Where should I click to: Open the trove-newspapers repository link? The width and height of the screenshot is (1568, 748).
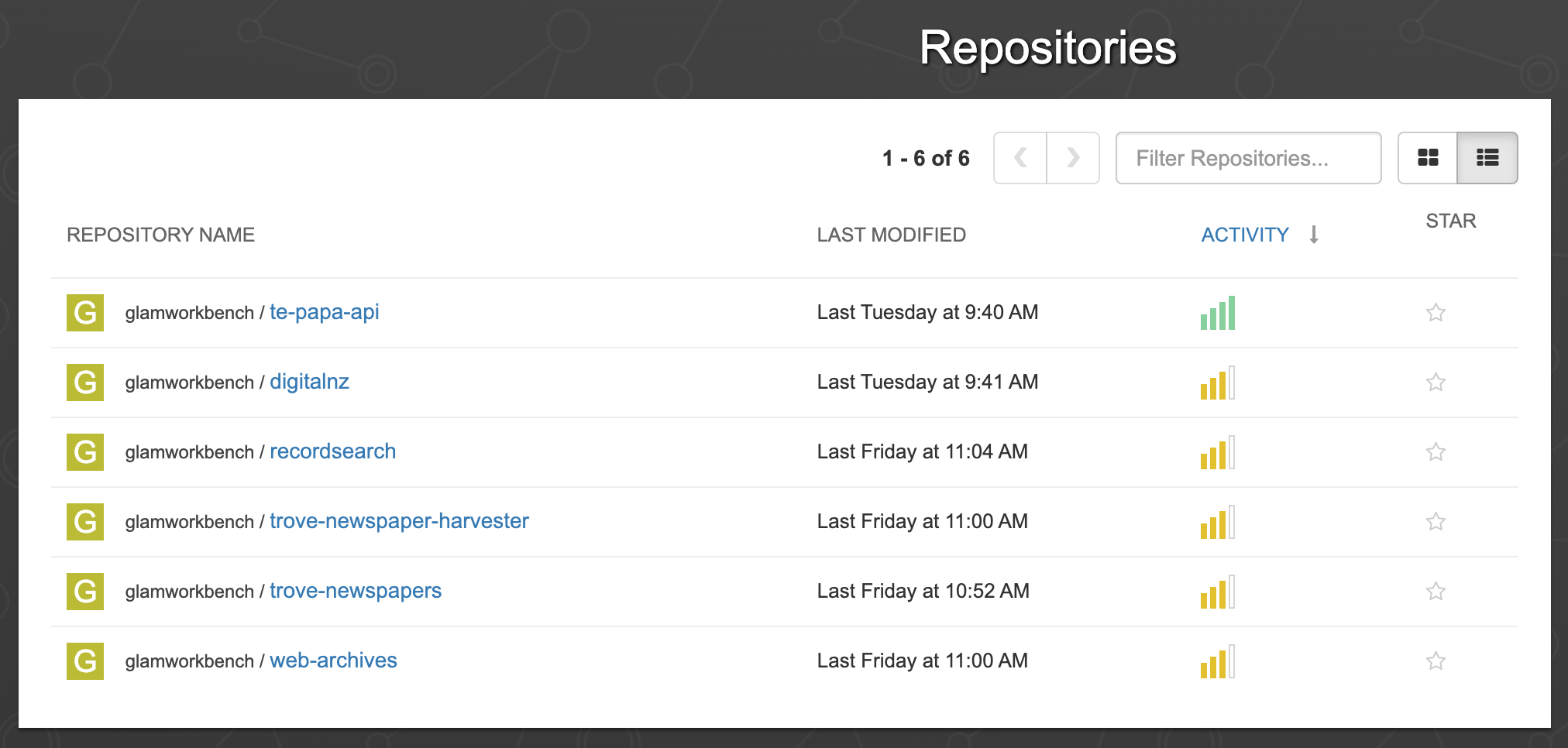click(x=356, y=591)
